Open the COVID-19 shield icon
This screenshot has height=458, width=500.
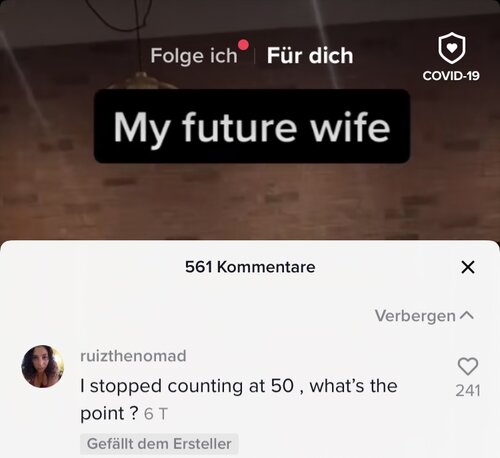click(452, 48)
